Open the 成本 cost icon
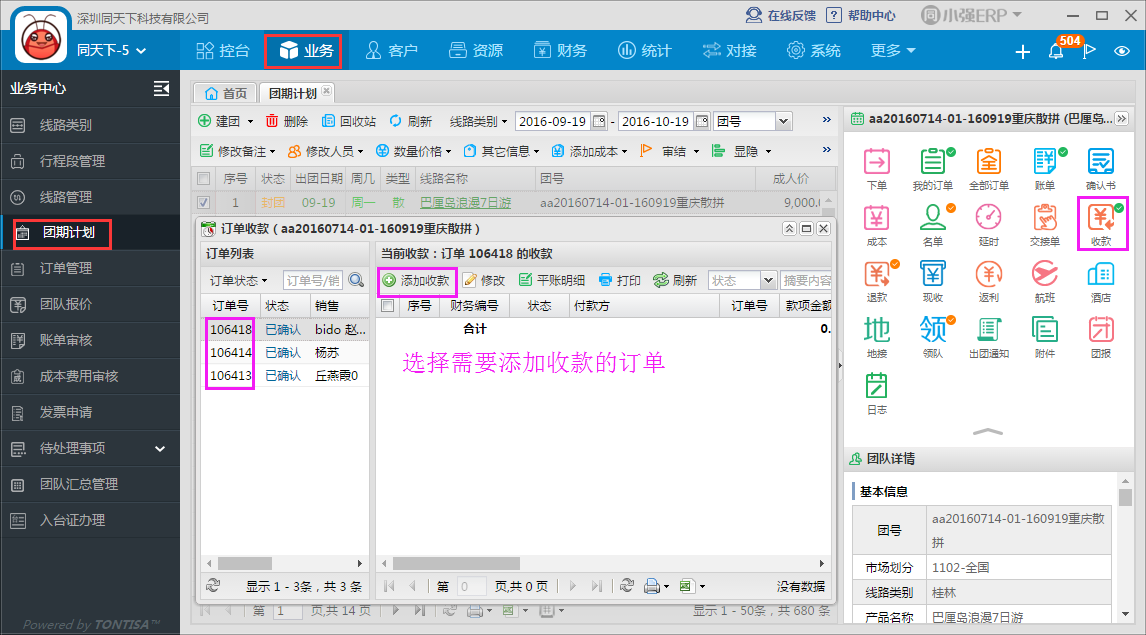This screenshot has width=1146, height=635. pos(876,225)
